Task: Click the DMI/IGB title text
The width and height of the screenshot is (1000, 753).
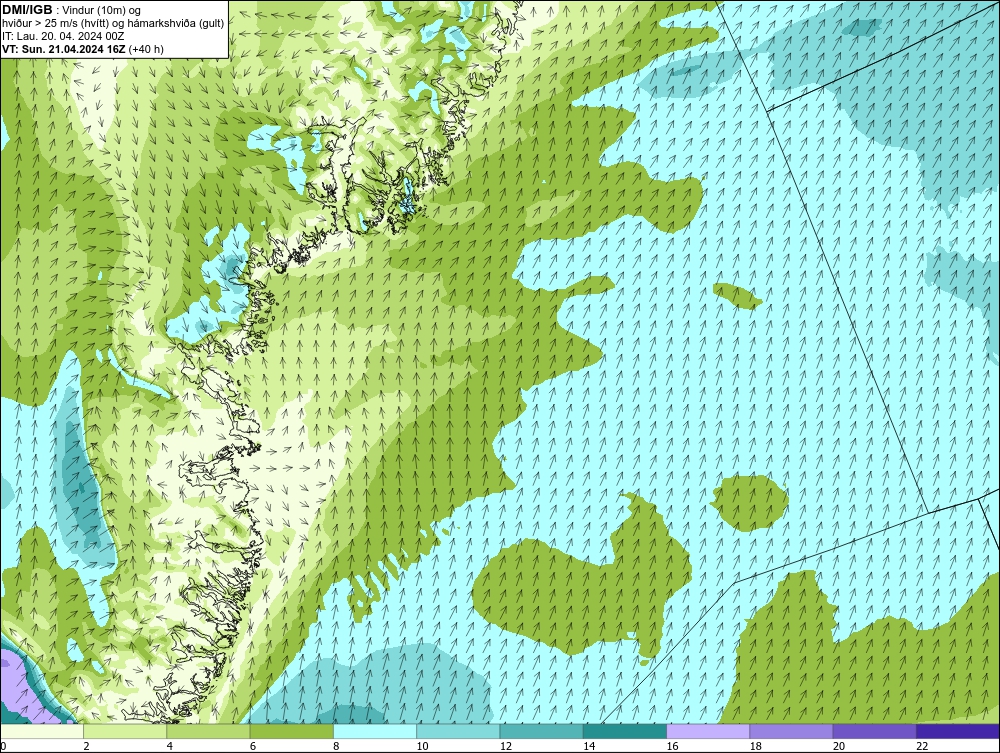Action: [x=27, y=10]
